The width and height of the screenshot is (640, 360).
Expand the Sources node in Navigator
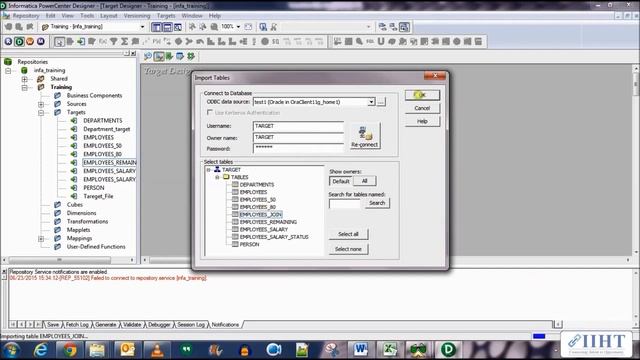click(41, 104)
